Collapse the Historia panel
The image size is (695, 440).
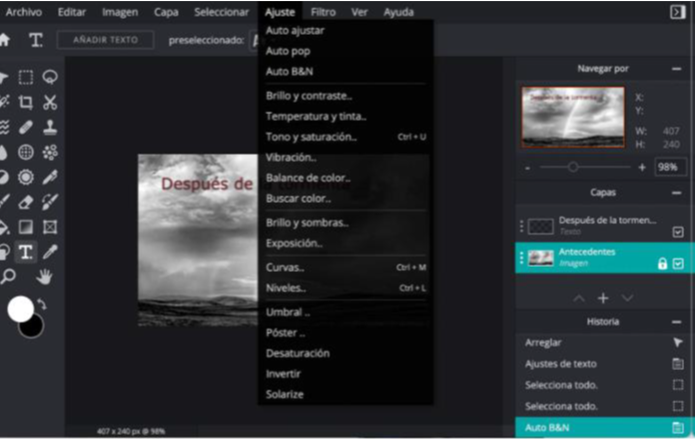click(x=677, y=322)
